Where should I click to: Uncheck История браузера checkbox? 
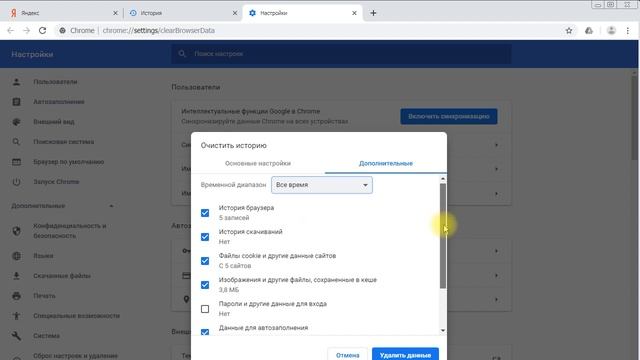click(205, 213)
